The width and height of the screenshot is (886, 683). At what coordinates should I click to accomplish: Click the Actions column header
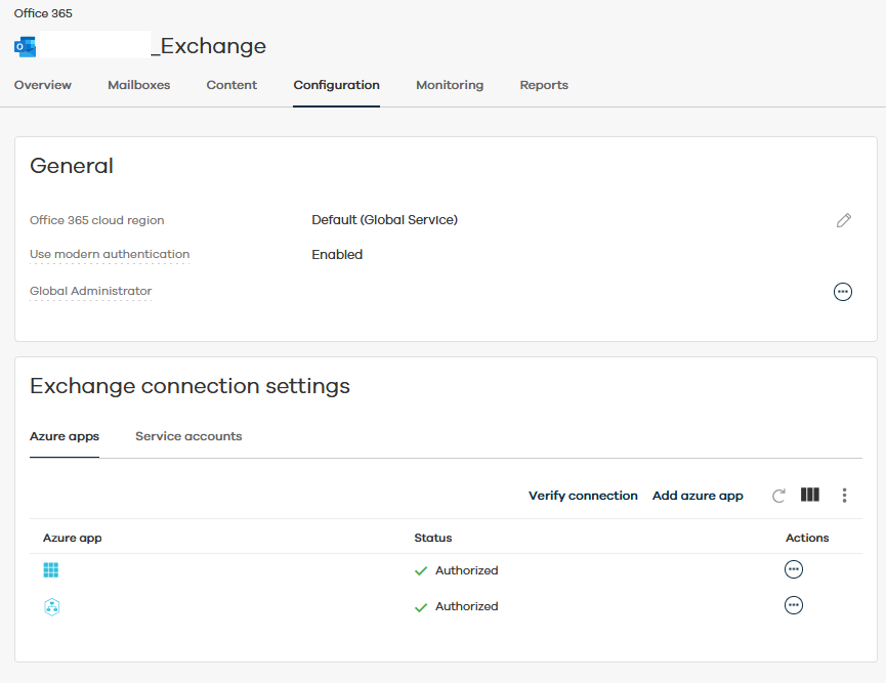click(x=807, y=538)
